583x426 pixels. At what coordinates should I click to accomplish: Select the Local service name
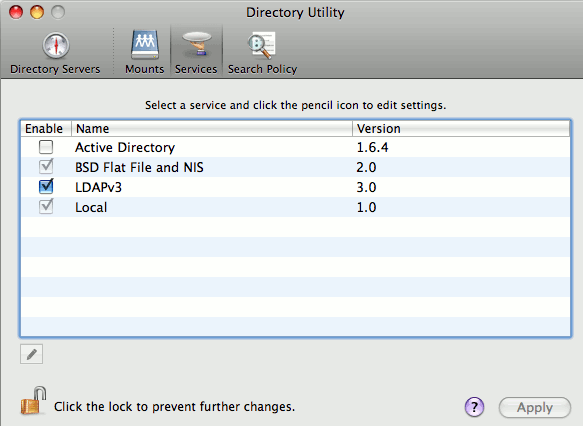91,207
